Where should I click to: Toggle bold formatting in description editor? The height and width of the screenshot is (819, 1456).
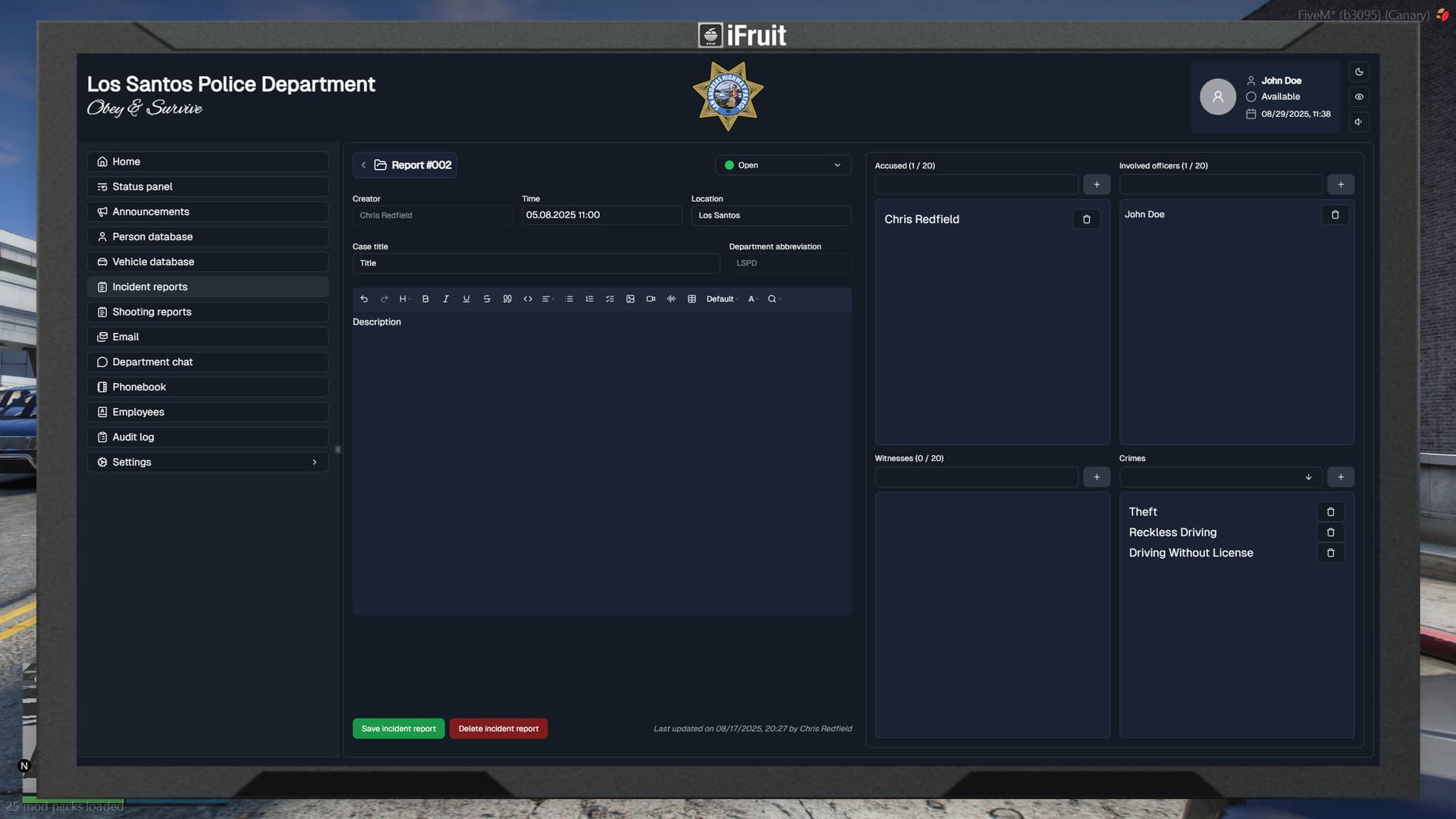point(425,299)
